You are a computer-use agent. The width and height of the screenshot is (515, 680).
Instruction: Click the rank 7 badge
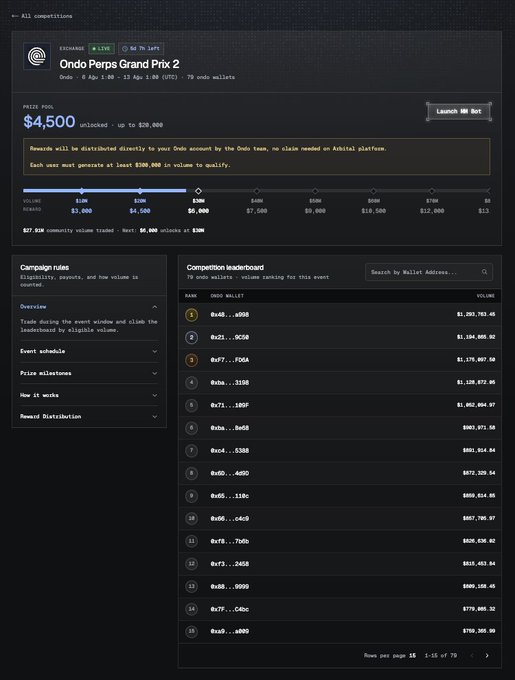coord(191,451)
